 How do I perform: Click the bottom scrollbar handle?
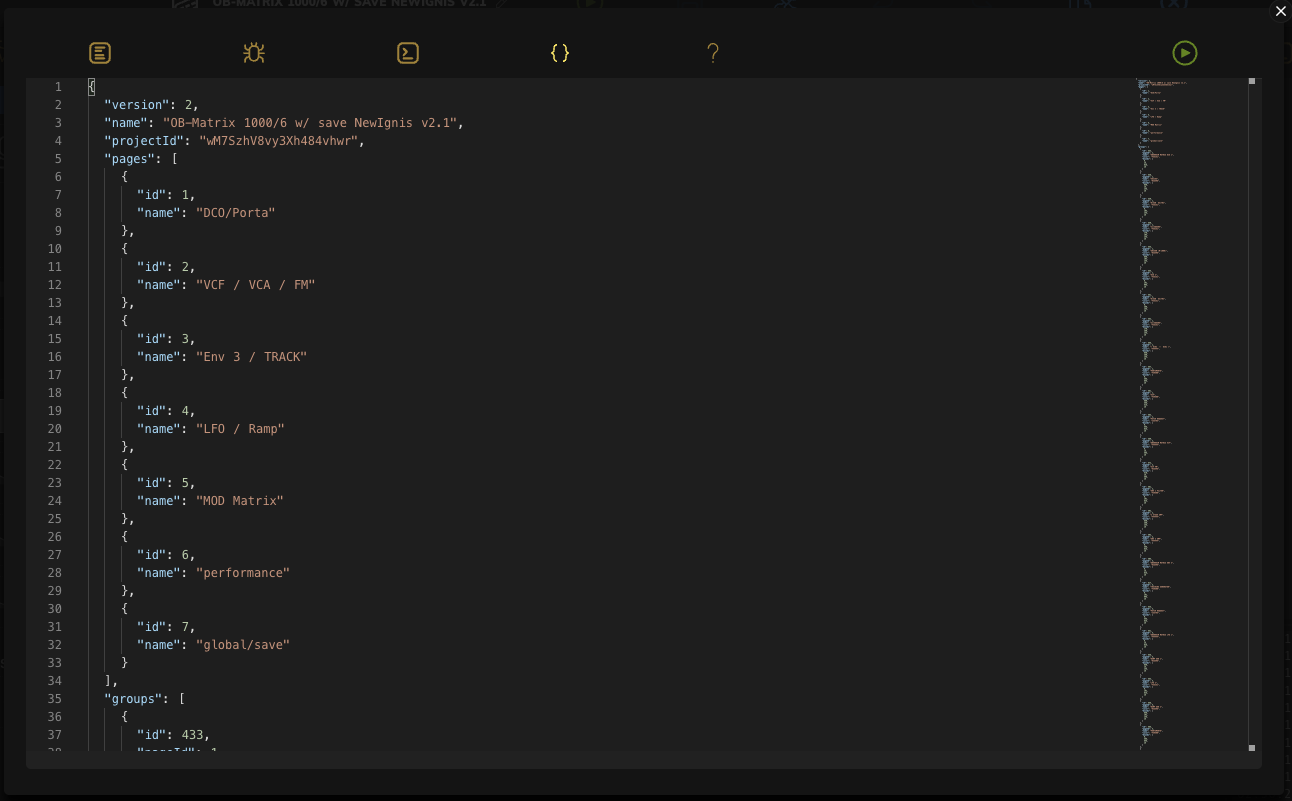(1251, 747)
